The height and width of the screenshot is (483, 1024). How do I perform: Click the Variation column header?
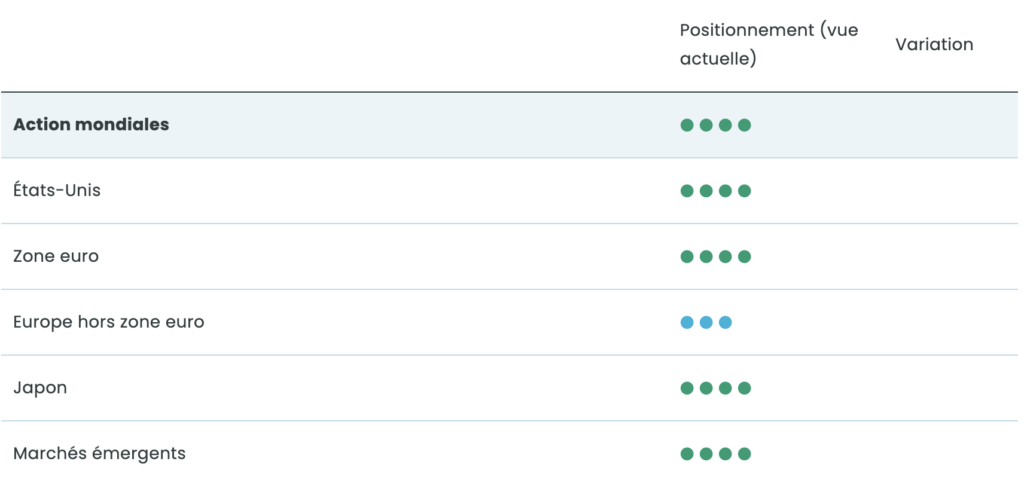[x=934, y=44]
